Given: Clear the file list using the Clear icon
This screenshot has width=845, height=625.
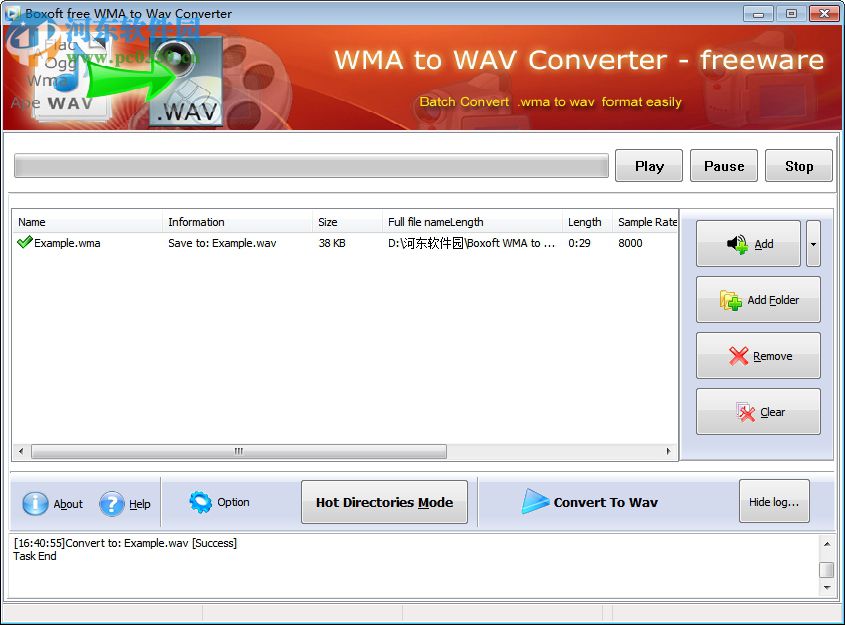Looking at the screenshot, I should point(744,411).
